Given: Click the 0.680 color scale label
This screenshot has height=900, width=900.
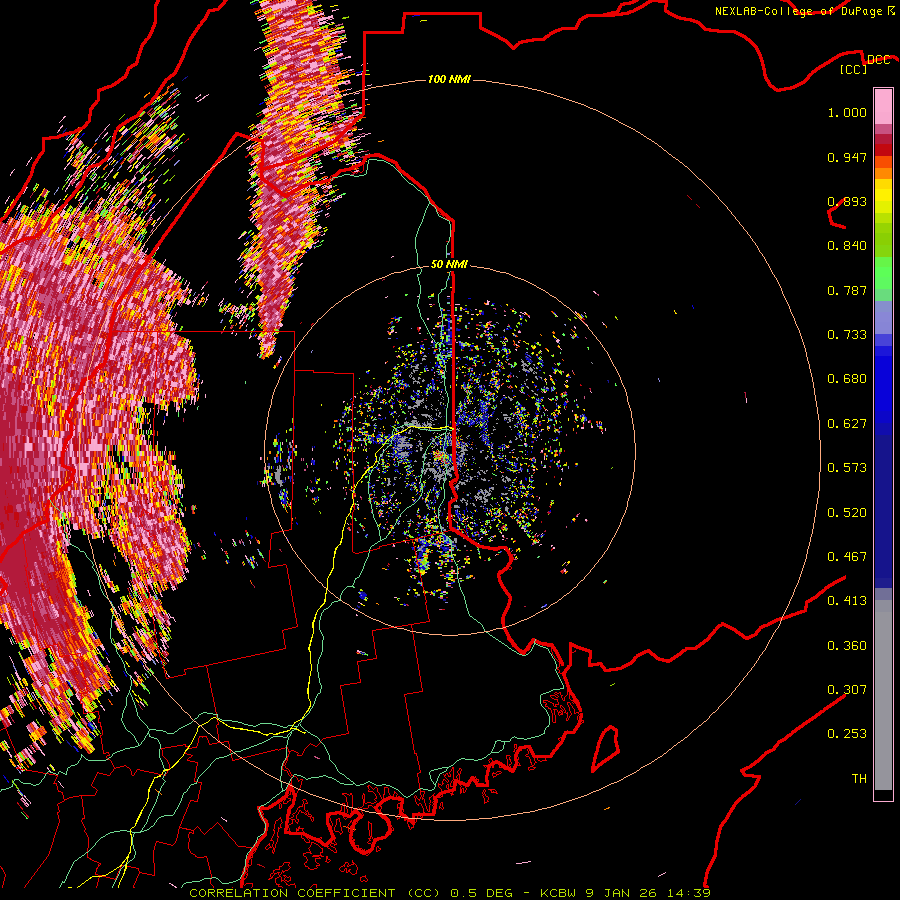Looking at the screenshot, I should tap(847, 379).
